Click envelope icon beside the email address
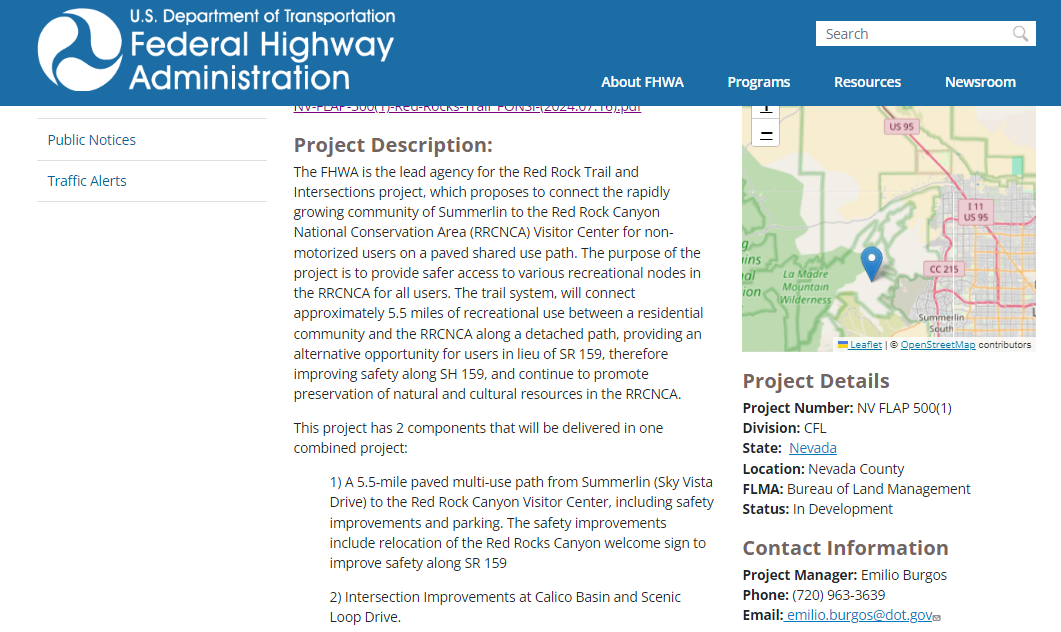1061x632 pixels. point(937,617)
